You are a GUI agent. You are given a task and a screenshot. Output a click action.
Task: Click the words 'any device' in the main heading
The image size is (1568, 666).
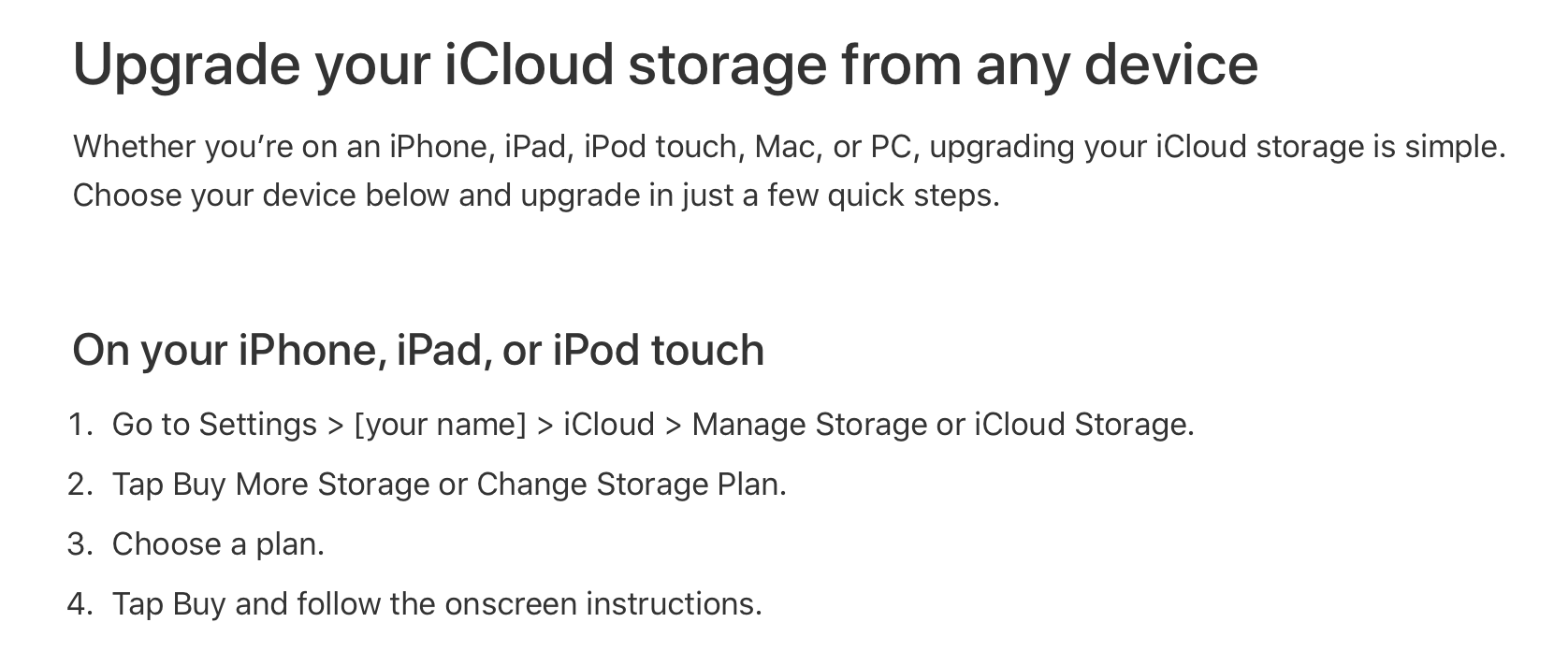1116,64
